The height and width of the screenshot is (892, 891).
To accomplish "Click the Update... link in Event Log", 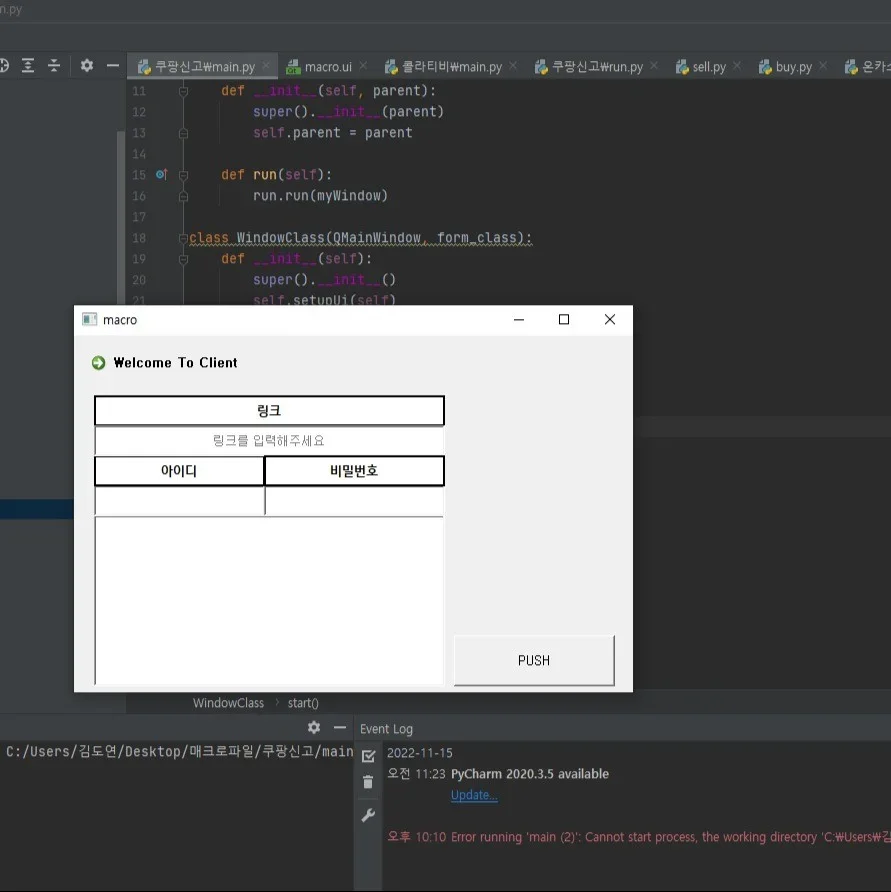I will pyautogui.click(x=474, y=795).
